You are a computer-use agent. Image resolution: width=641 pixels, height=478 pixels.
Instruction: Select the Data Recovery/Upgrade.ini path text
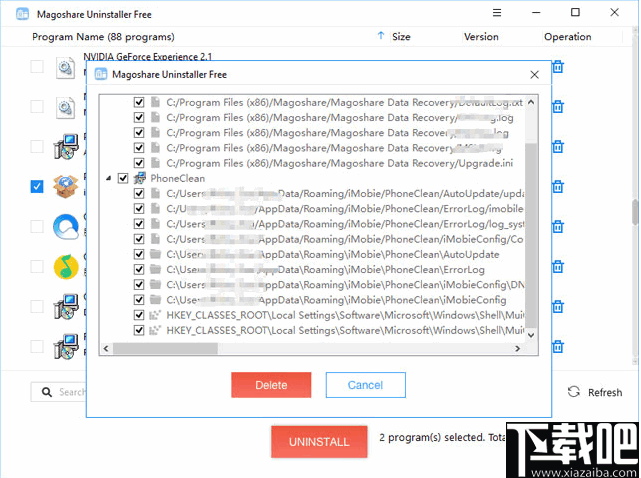point(340,163)
